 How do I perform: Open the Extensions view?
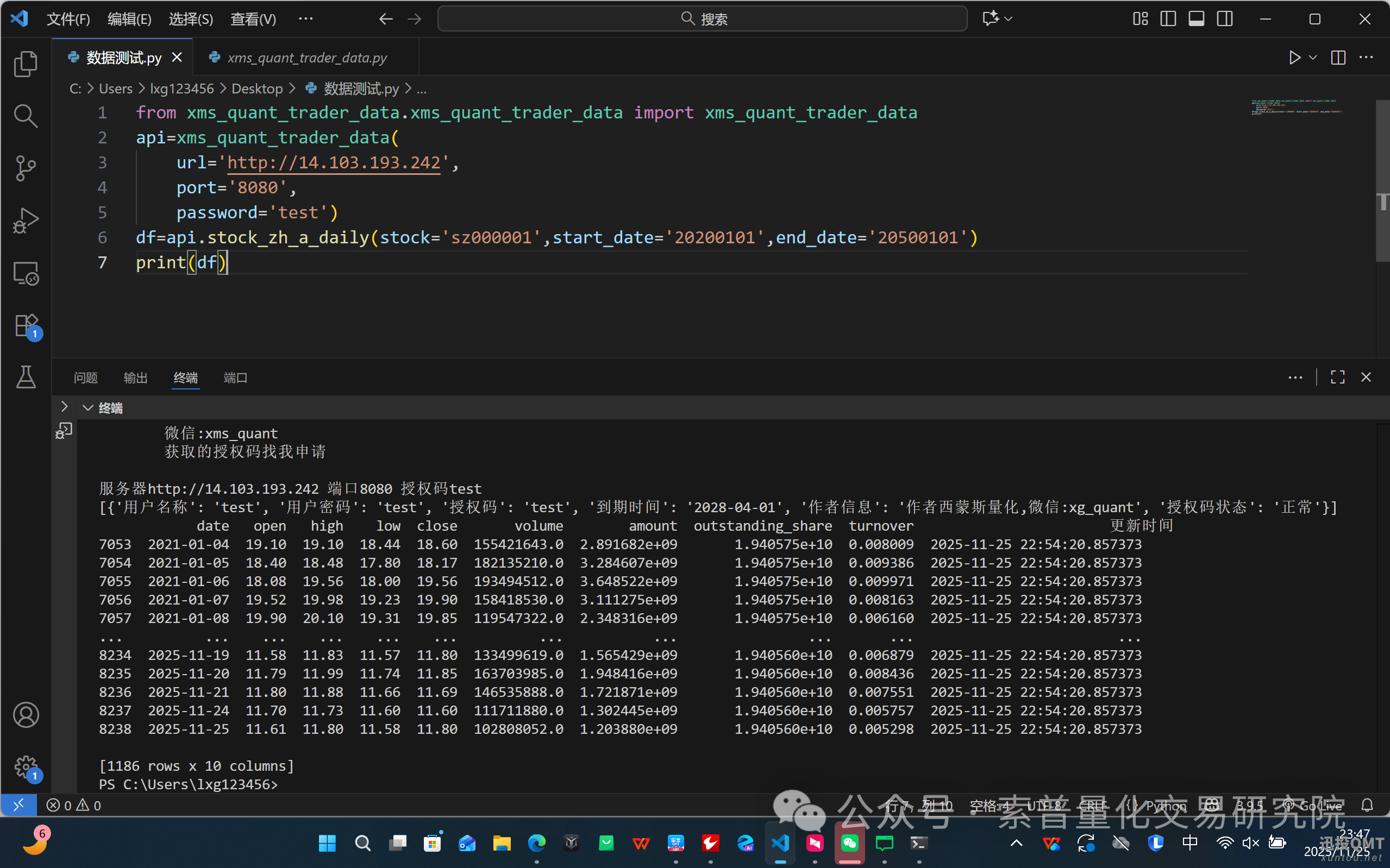[x=25, y=325]
